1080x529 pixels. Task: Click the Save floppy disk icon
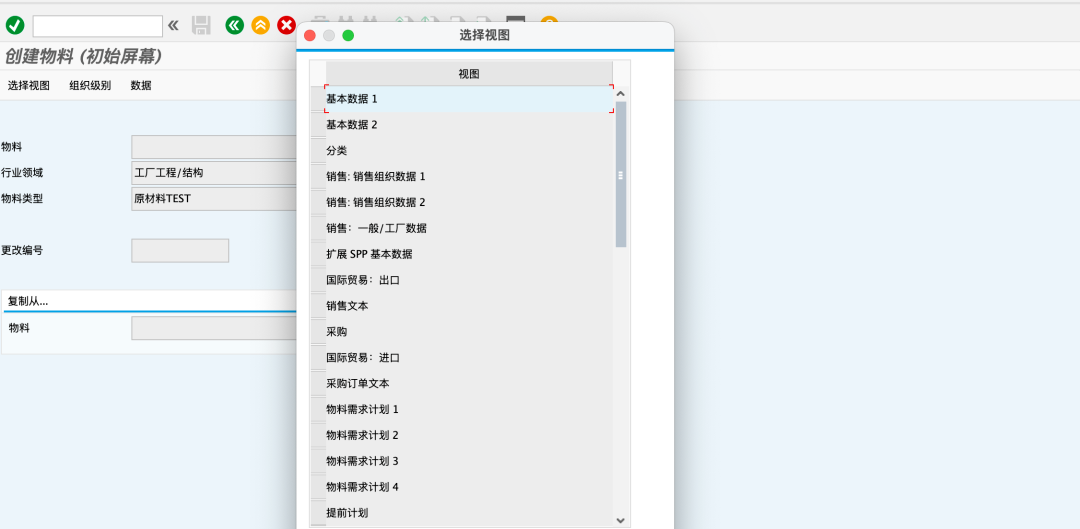click(201, 26)
